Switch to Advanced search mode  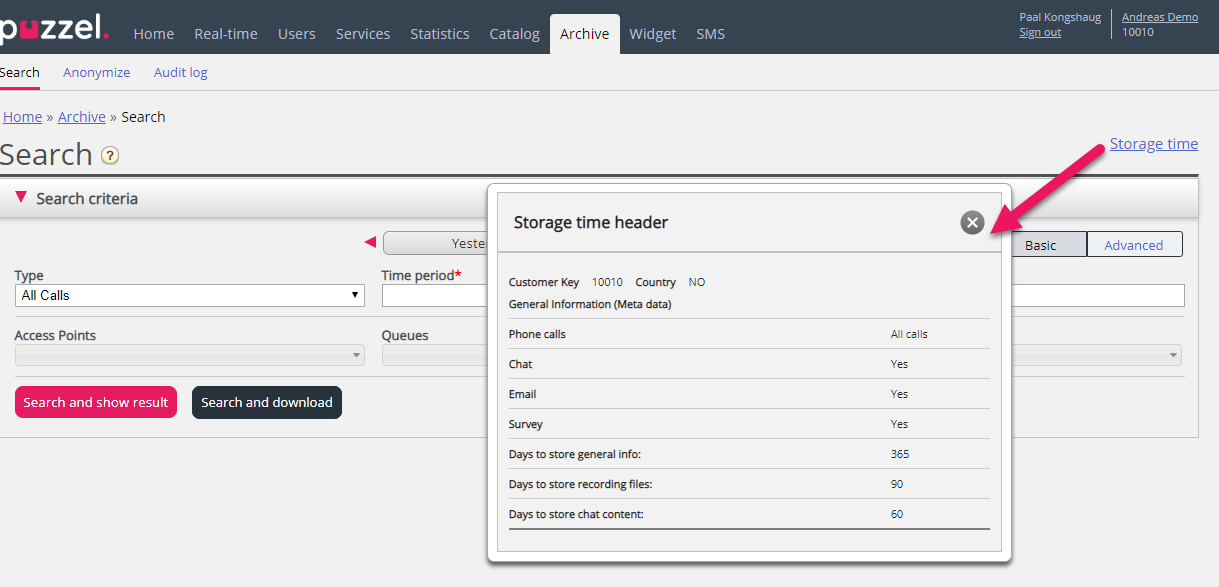click(x=1134, y=245)
